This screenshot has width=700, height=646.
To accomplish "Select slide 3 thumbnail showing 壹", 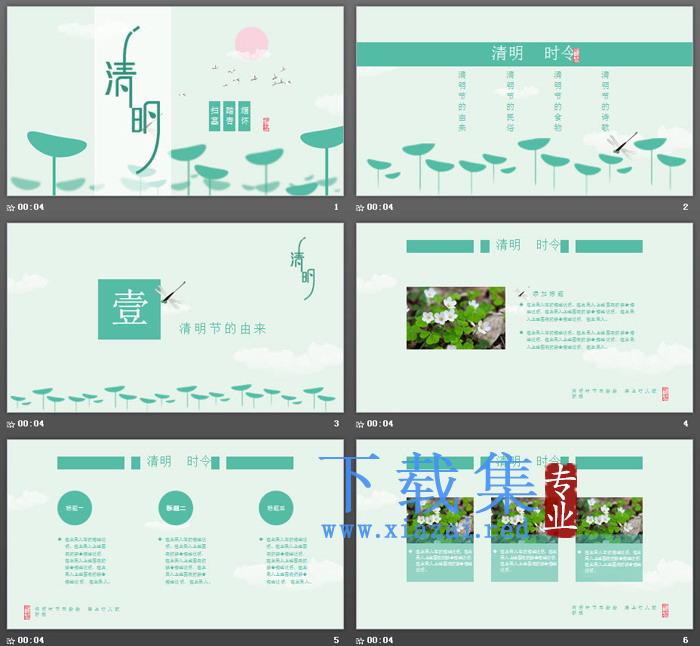I will (175, 317).
